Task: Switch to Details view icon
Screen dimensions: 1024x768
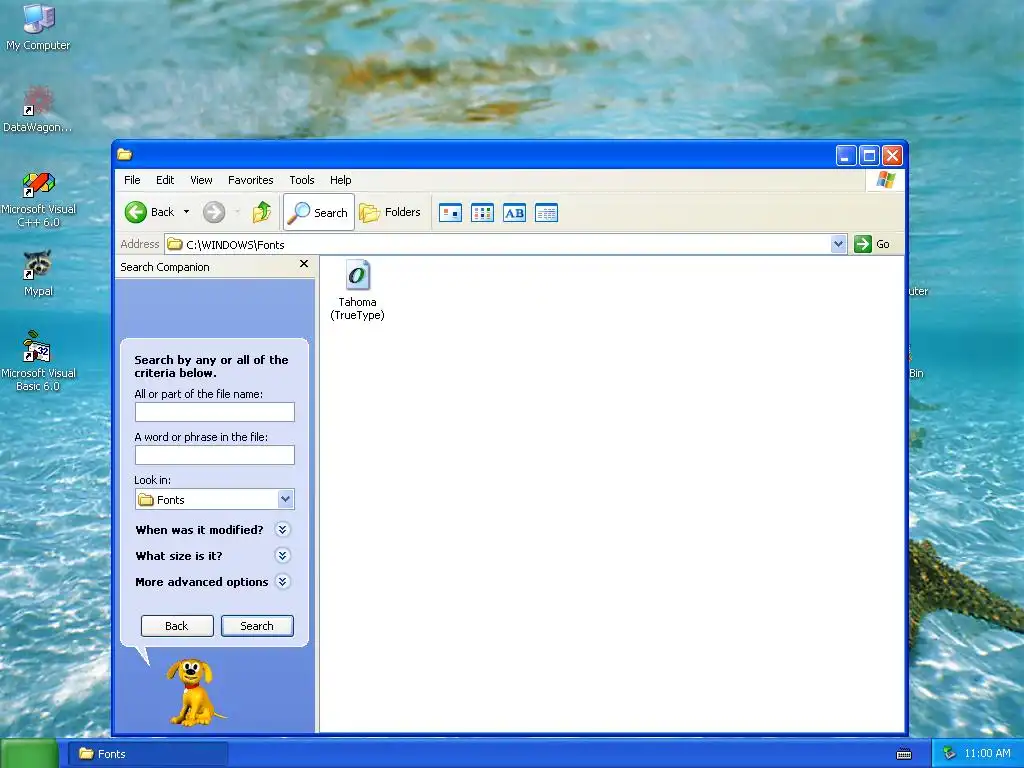Action: 547,213
